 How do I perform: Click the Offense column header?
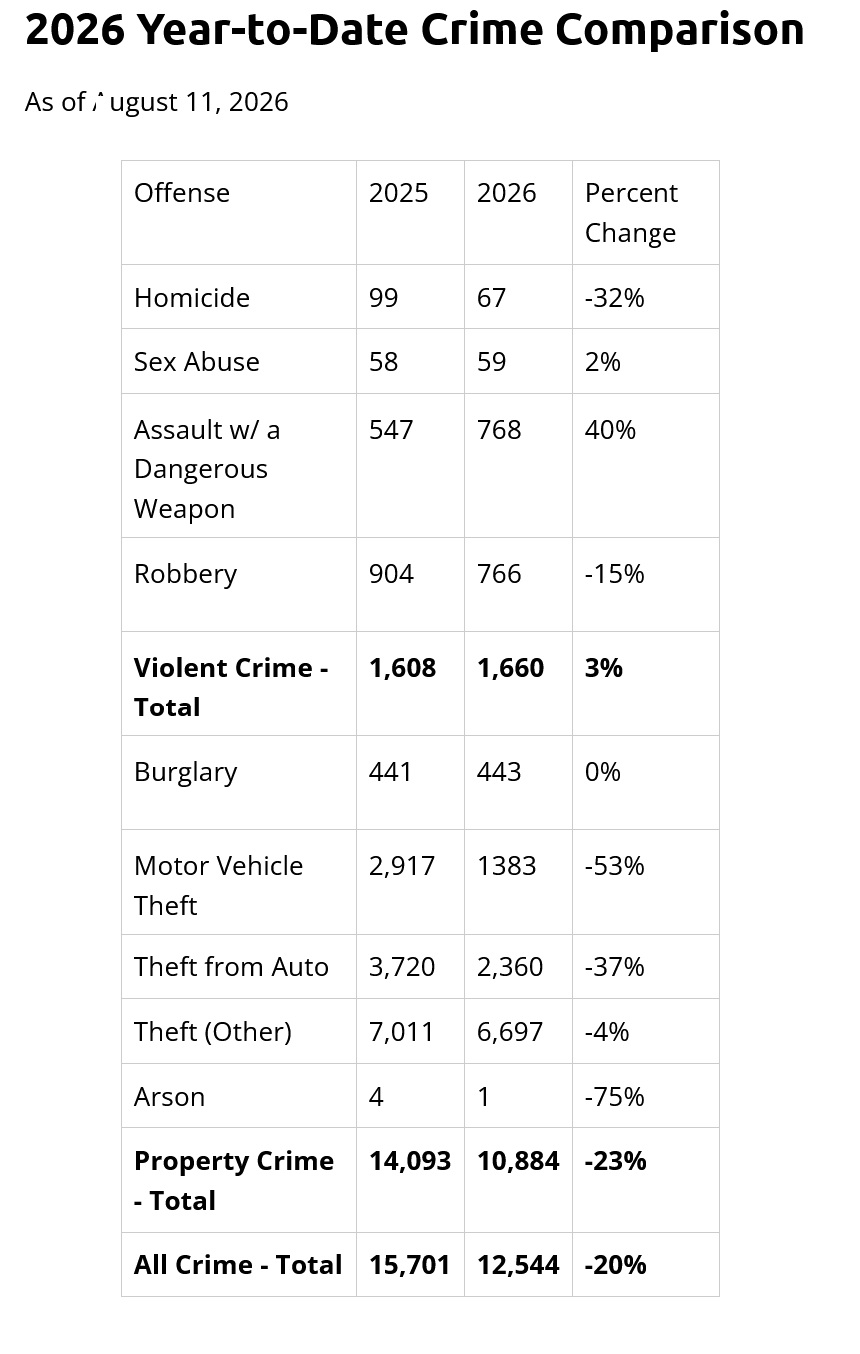(182, 193)
